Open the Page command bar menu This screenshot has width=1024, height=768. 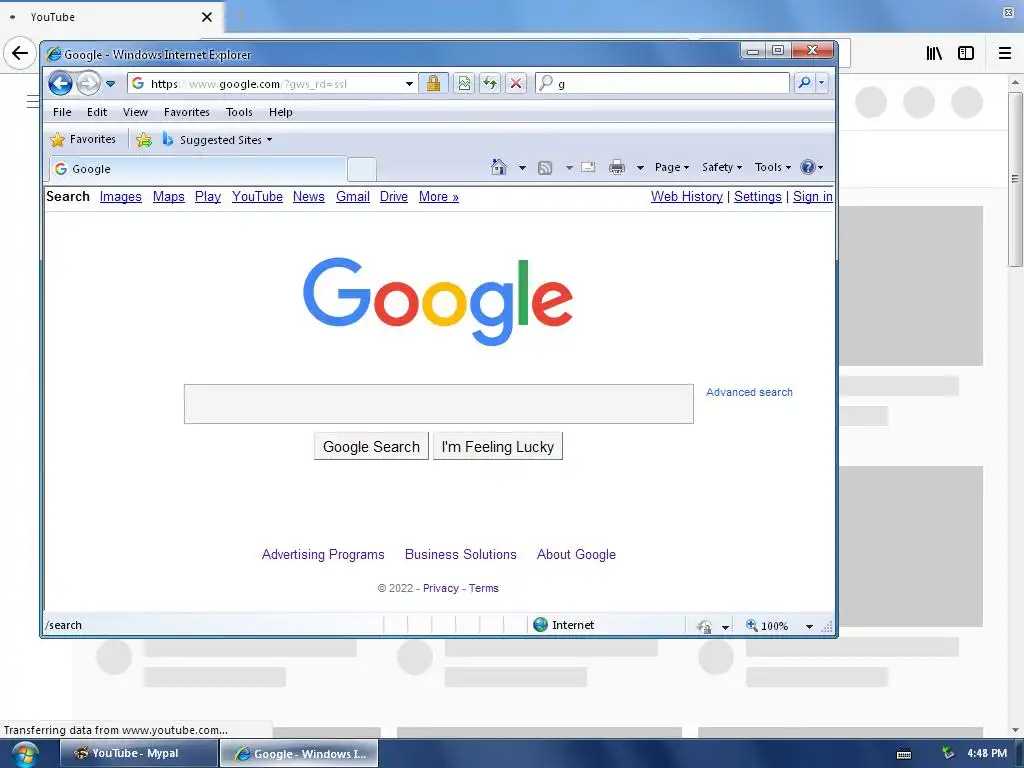672,167
